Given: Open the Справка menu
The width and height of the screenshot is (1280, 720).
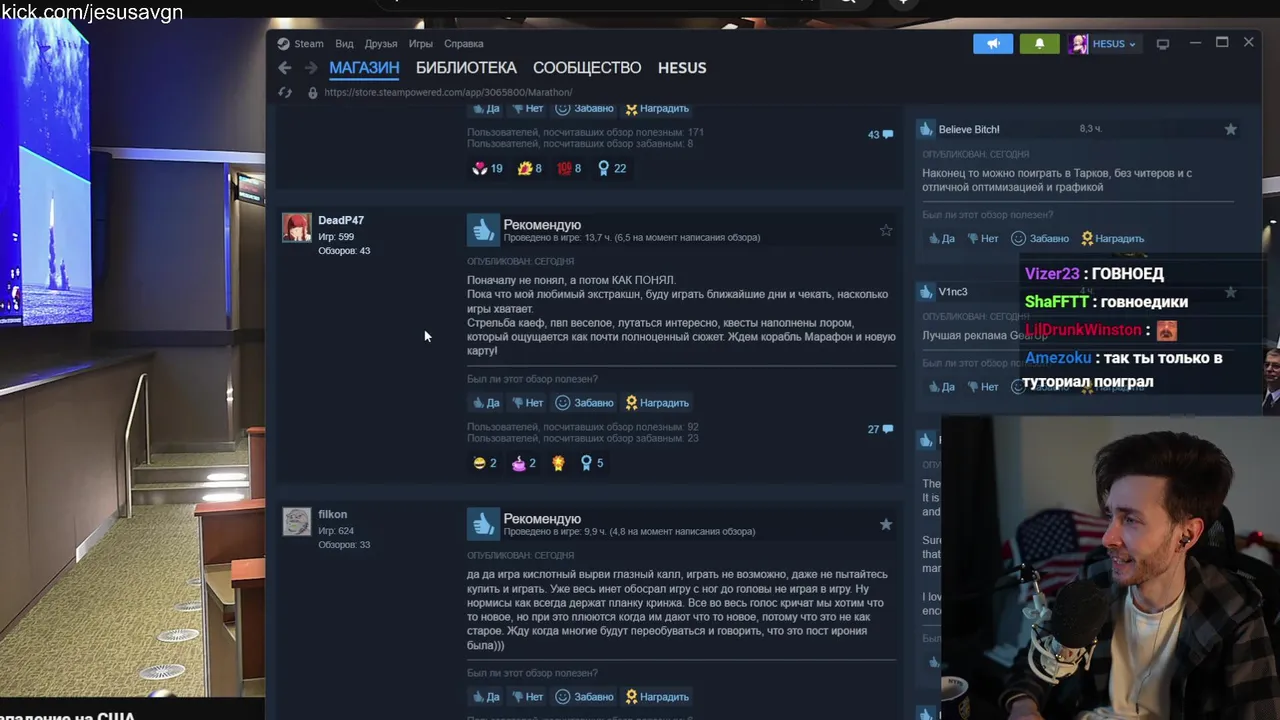Looking at the screenshot, I should click(x=464, y=44).
